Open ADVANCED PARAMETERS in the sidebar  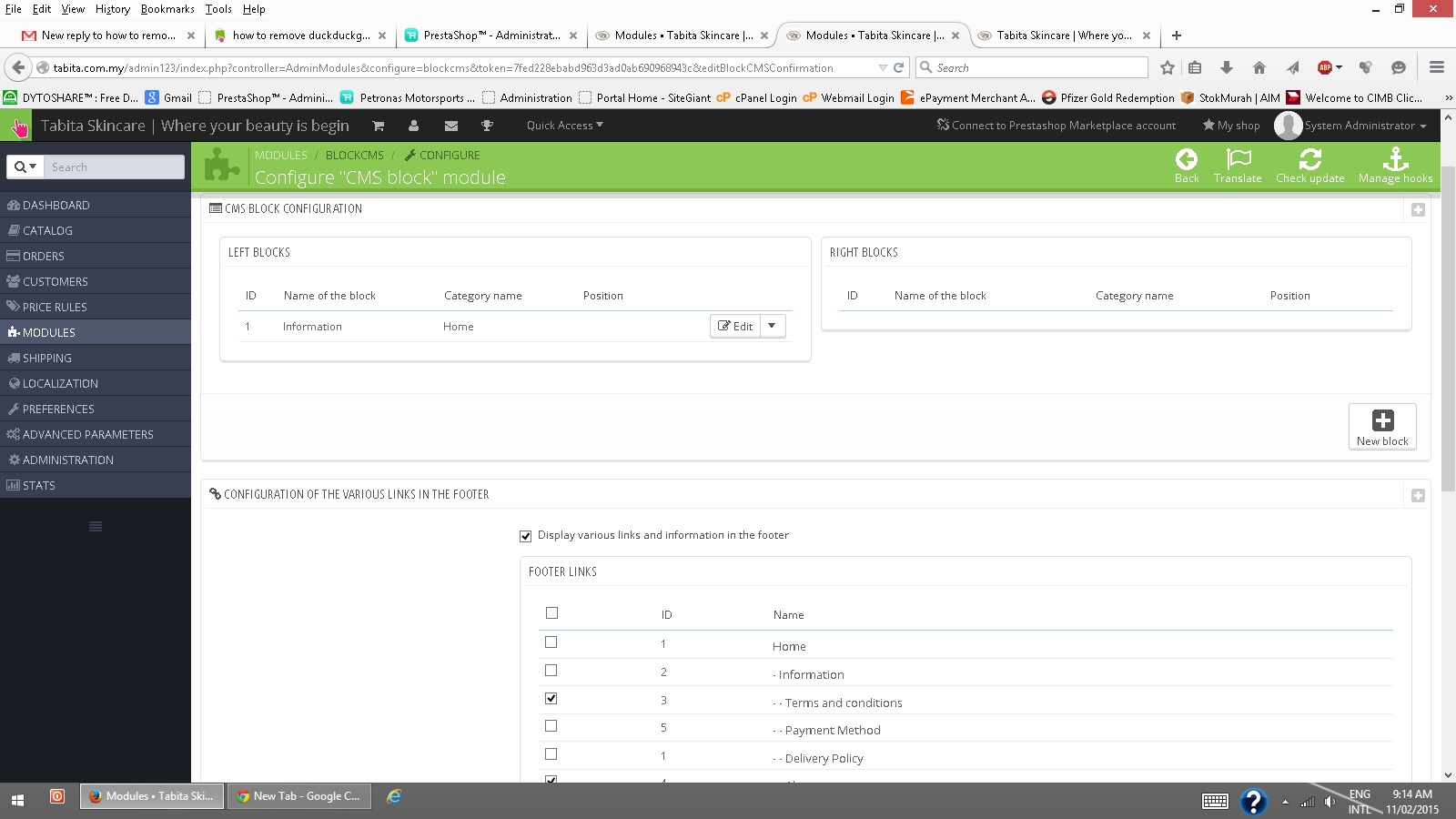pyautogui.click(x=96, y=434)
